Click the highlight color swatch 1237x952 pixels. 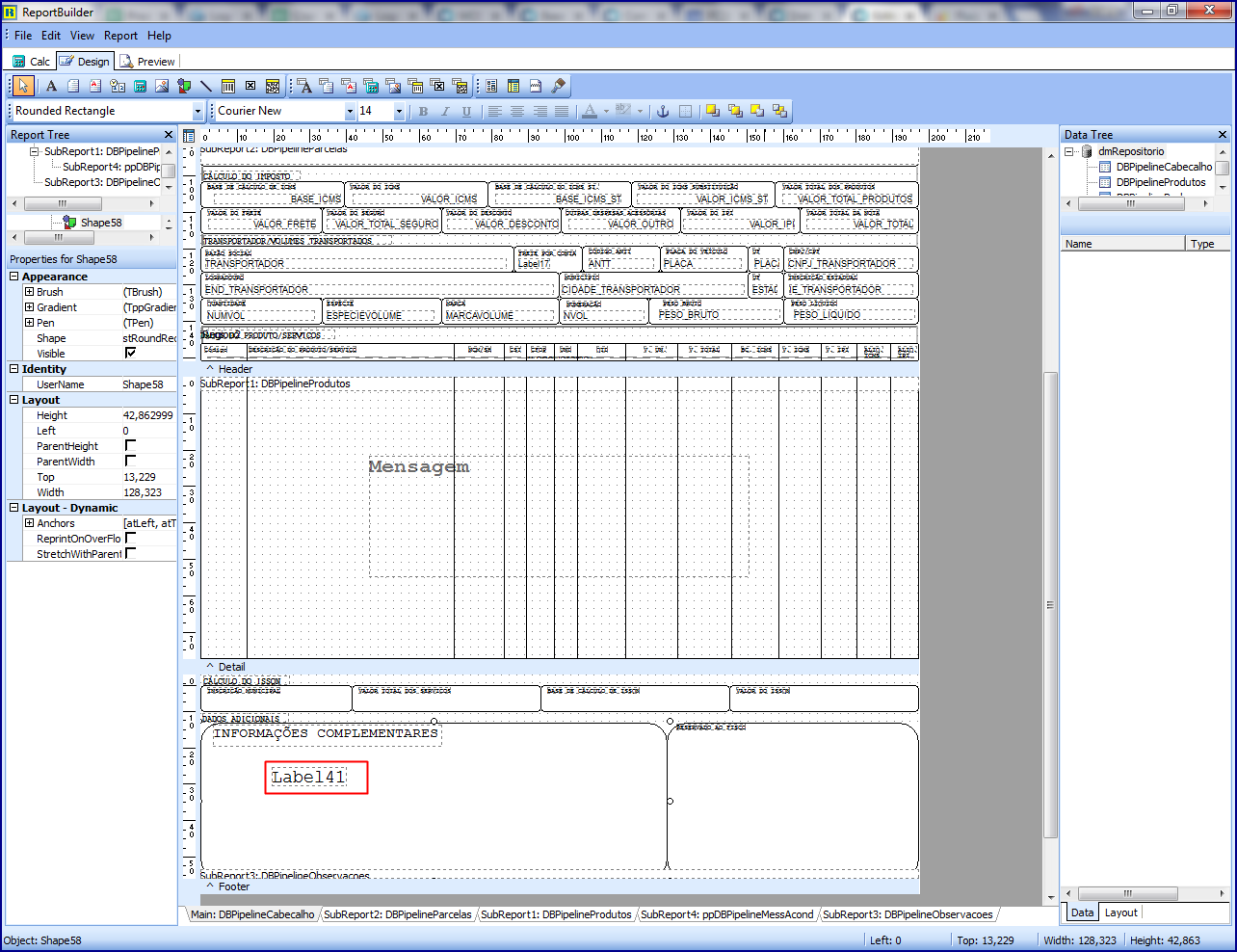click(x=623, y=111)
